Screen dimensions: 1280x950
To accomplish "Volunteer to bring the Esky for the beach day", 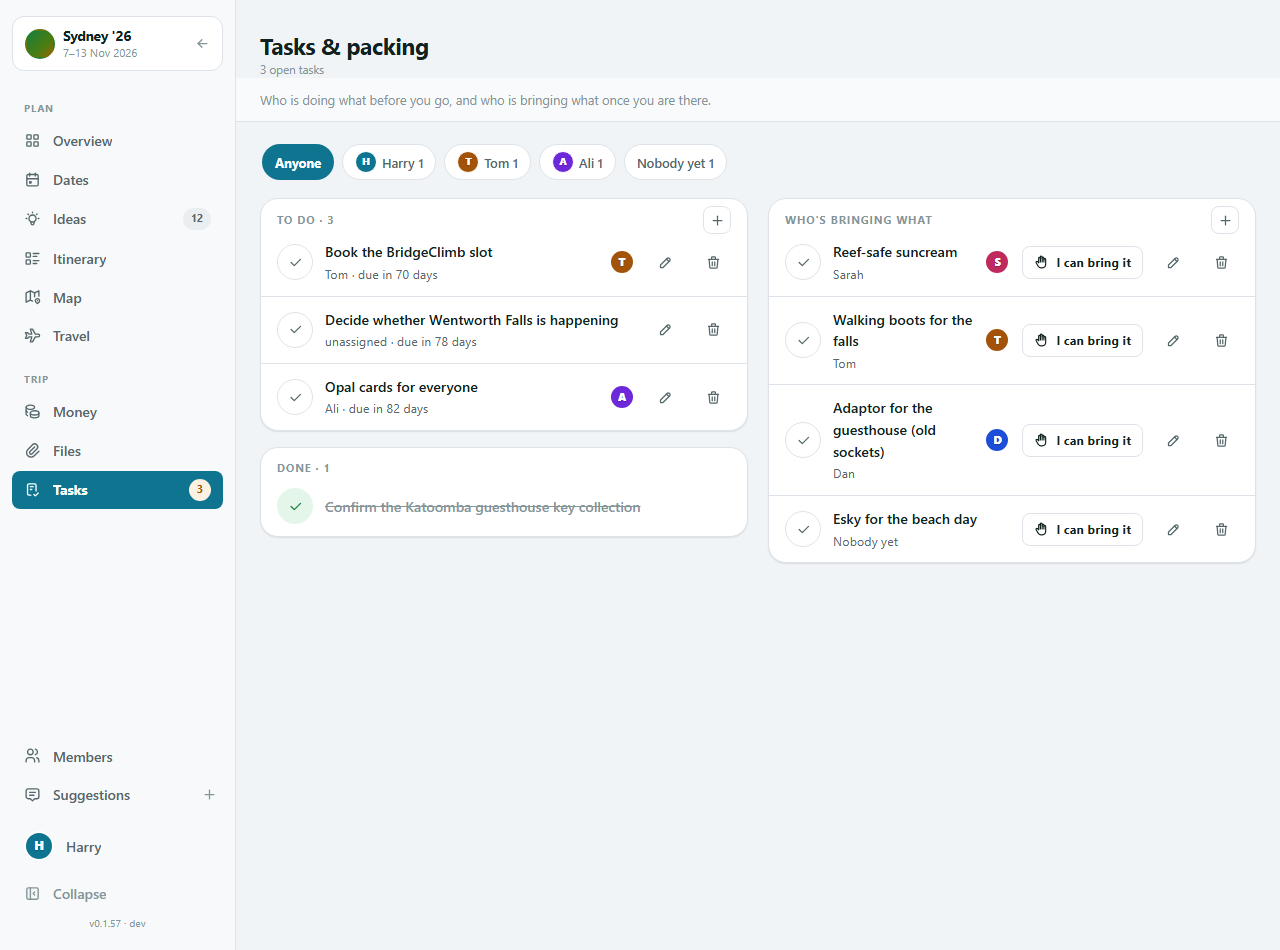I will 1082,530.
